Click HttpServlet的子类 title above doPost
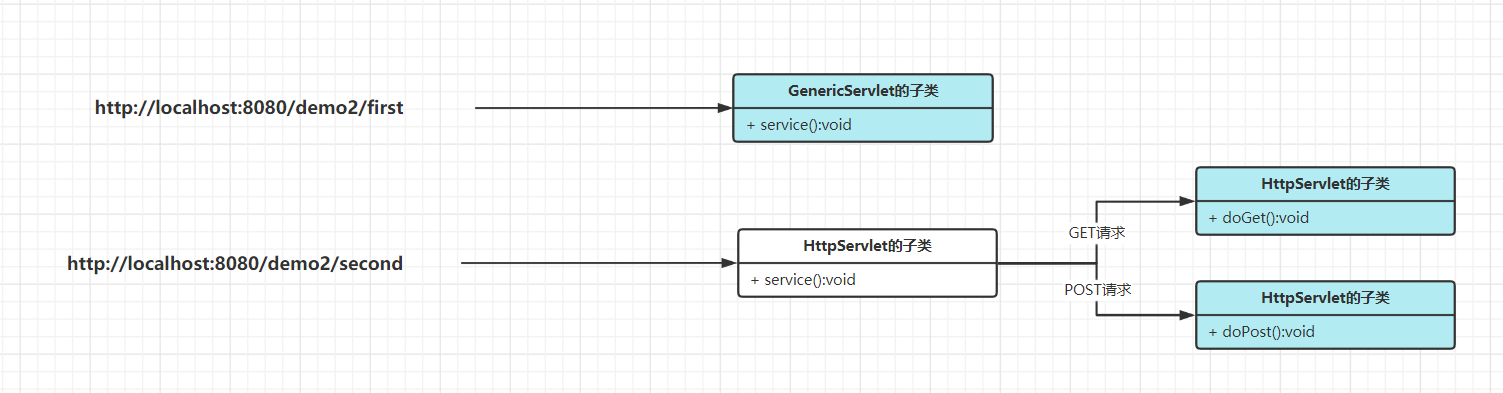1503x393 pixels. 1326,298
